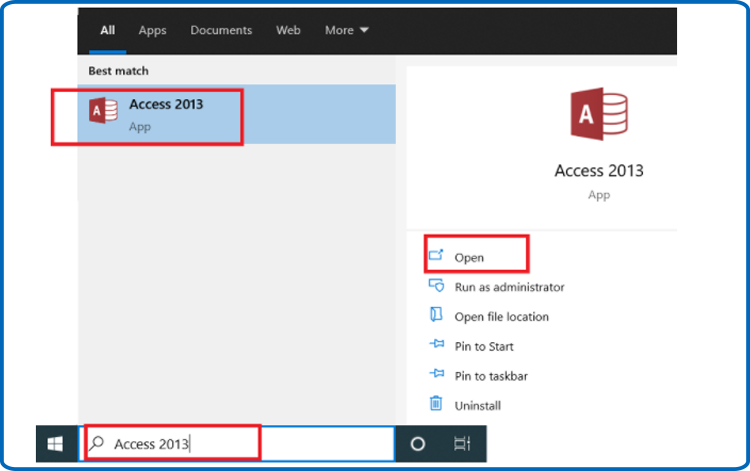Open Cortana circle icon on taskbar
The height and width of the screenshot is (471, 750).
(x=418, y=444)
